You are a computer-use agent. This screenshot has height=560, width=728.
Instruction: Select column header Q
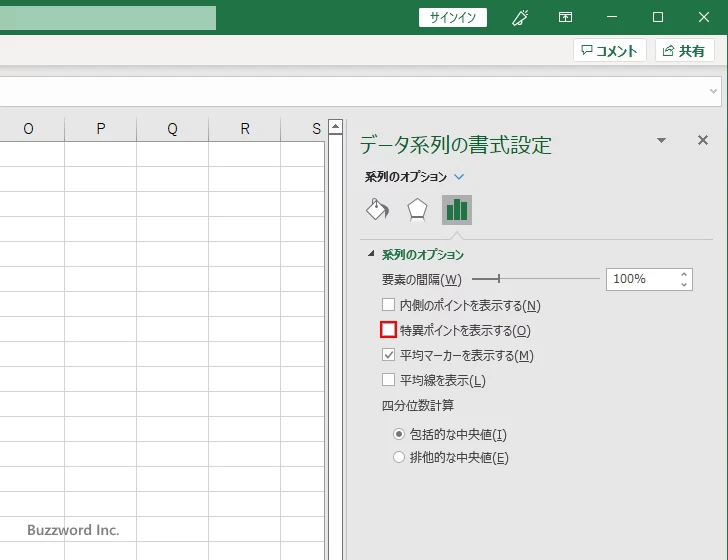pos(173,129)
